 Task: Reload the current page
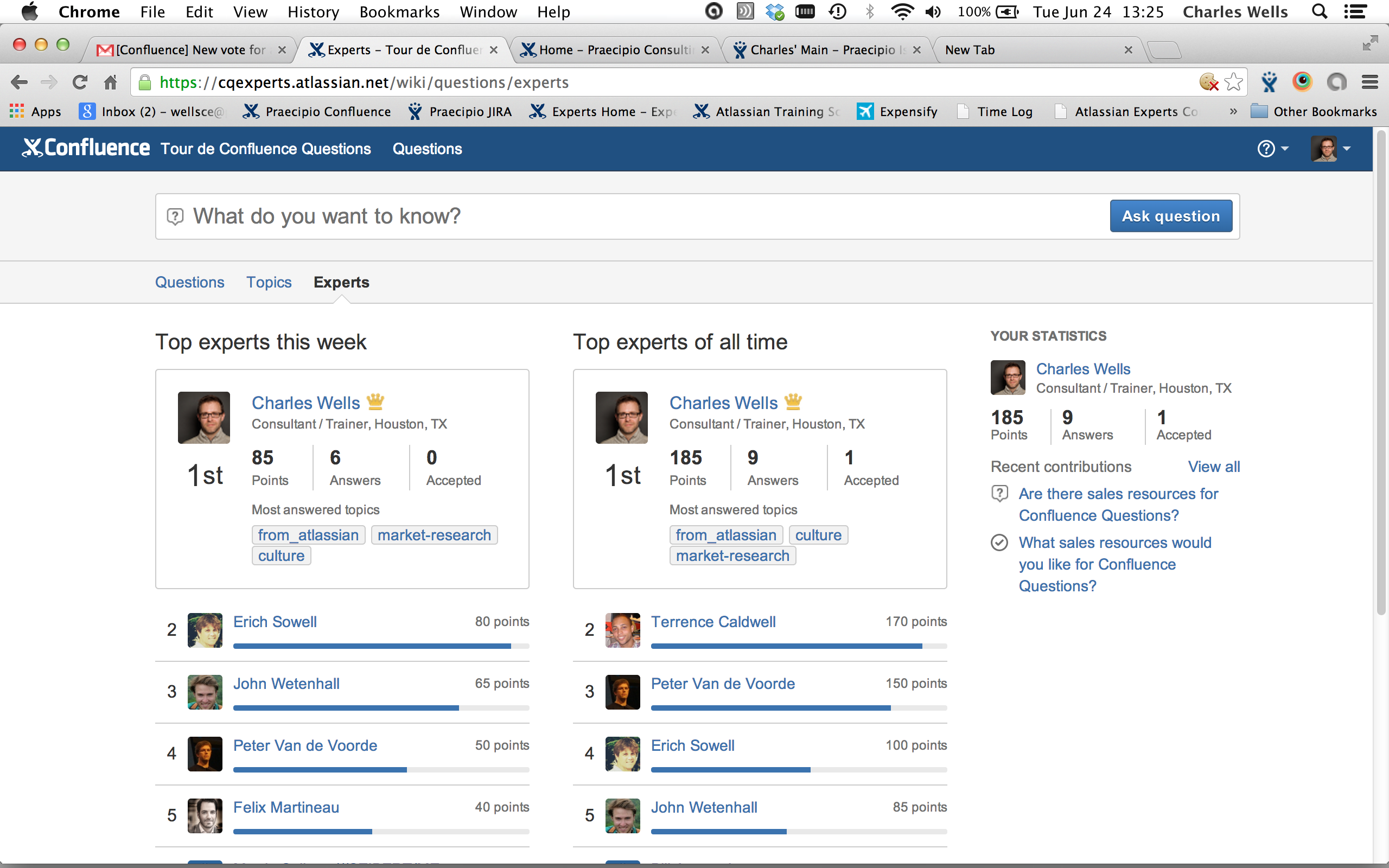80,82
